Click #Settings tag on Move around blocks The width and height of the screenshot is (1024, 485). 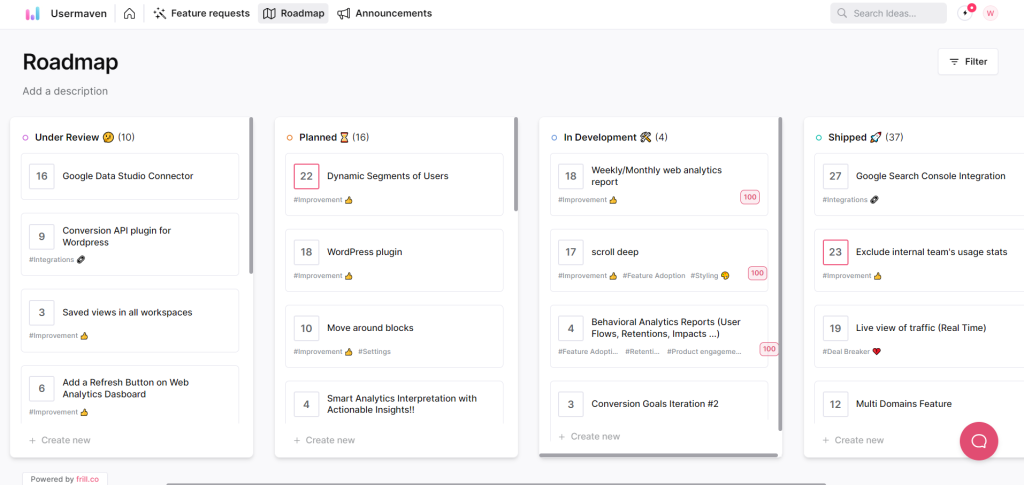click(374, 352)
